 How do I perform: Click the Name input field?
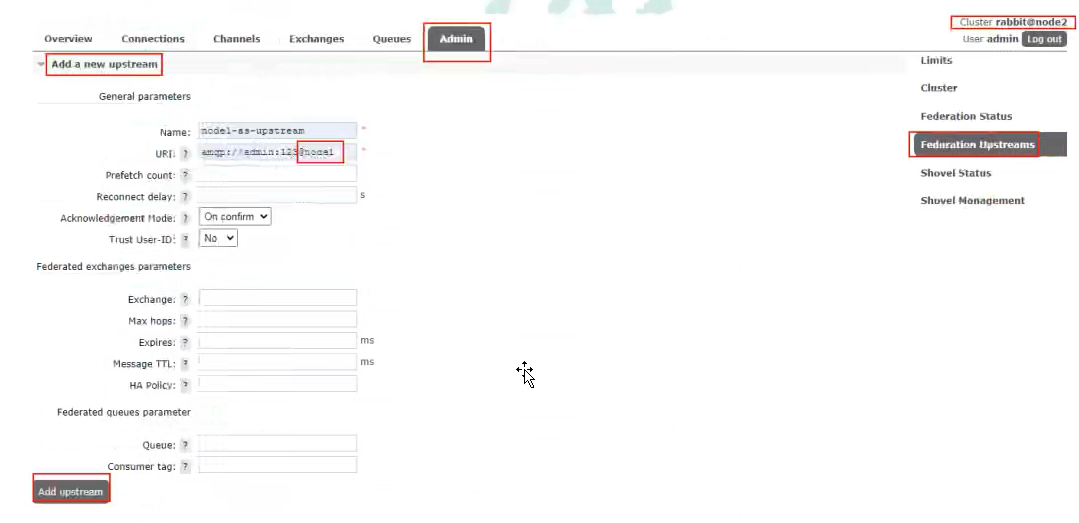(x=278, y=131)
